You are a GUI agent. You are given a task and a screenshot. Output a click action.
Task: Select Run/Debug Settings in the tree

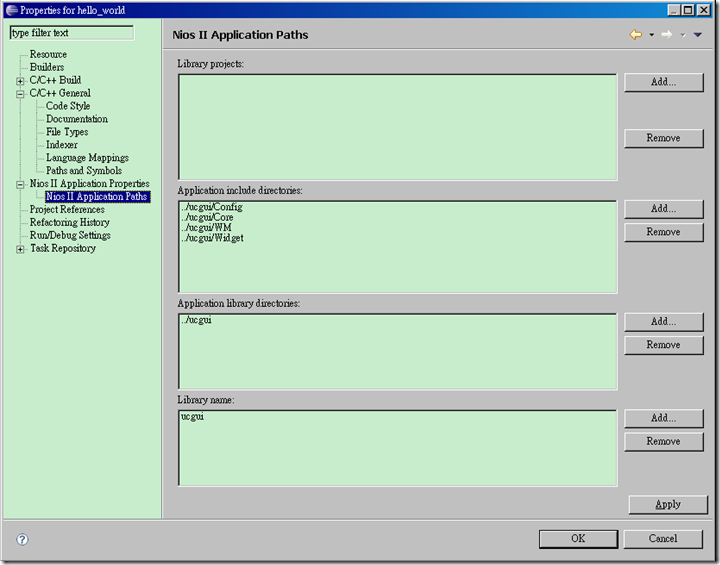click(x=70, y=236)
